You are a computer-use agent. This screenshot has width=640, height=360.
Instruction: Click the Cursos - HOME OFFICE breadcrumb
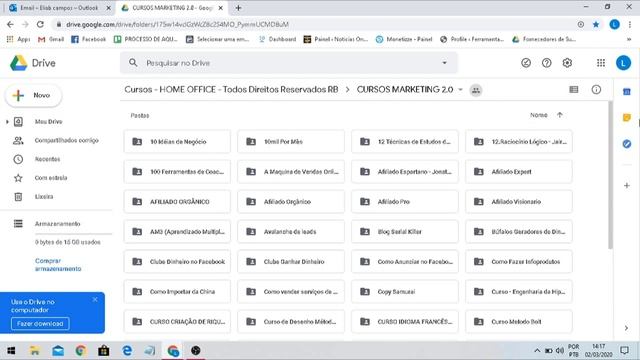tap(231, 90)
